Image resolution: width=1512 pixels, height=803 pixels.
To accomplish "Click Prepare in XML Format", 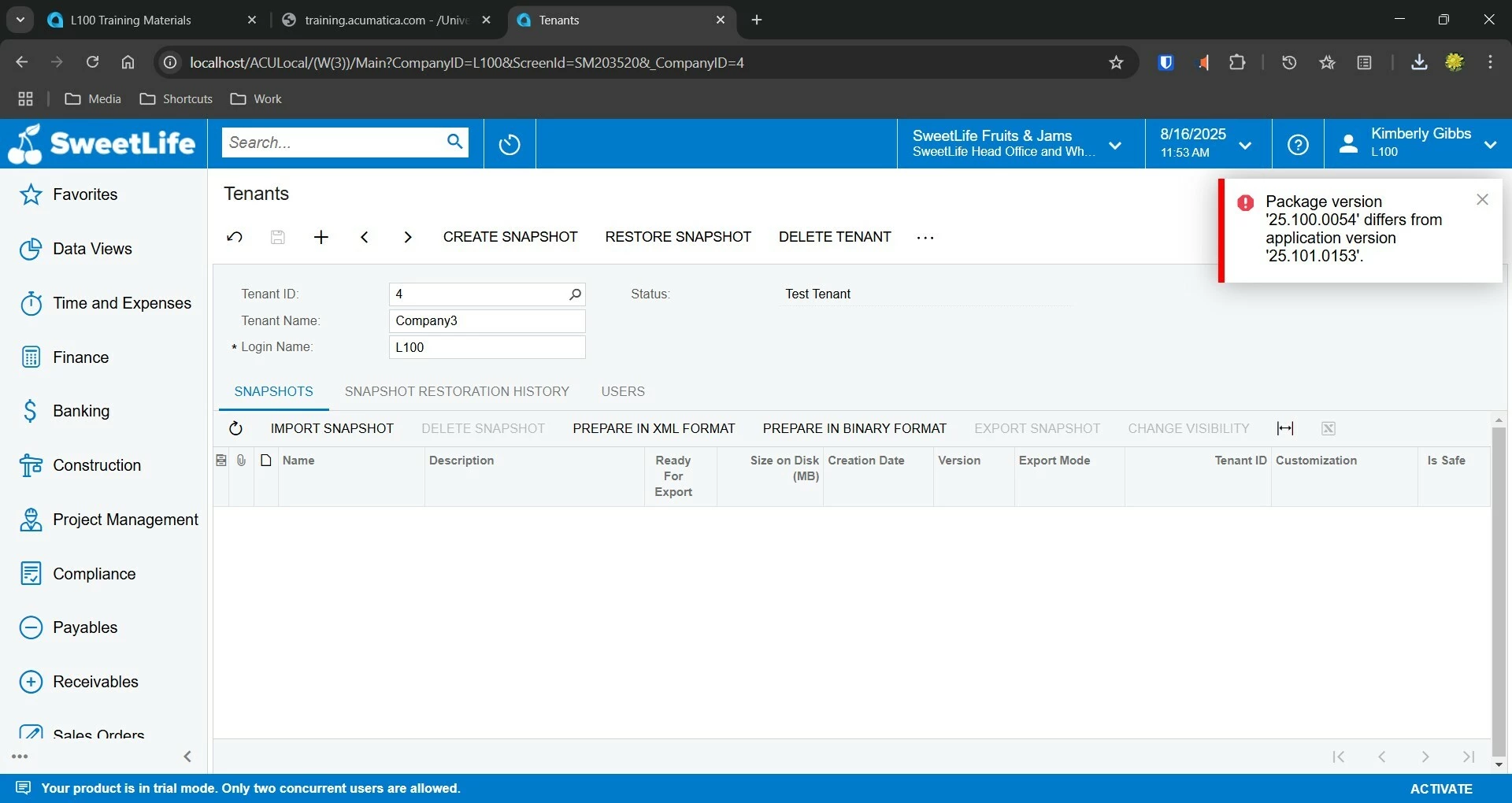I will (654, 428).
